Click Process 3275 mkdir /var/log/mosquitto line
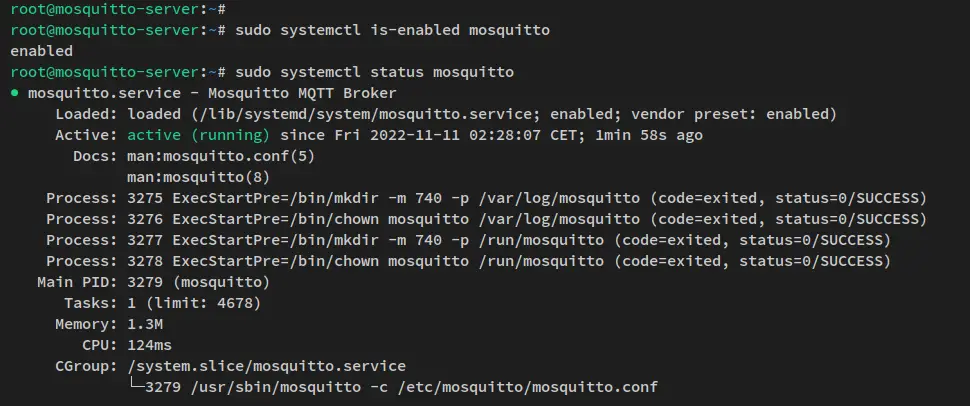The image size is (970, 406). [x=486, y=199]
